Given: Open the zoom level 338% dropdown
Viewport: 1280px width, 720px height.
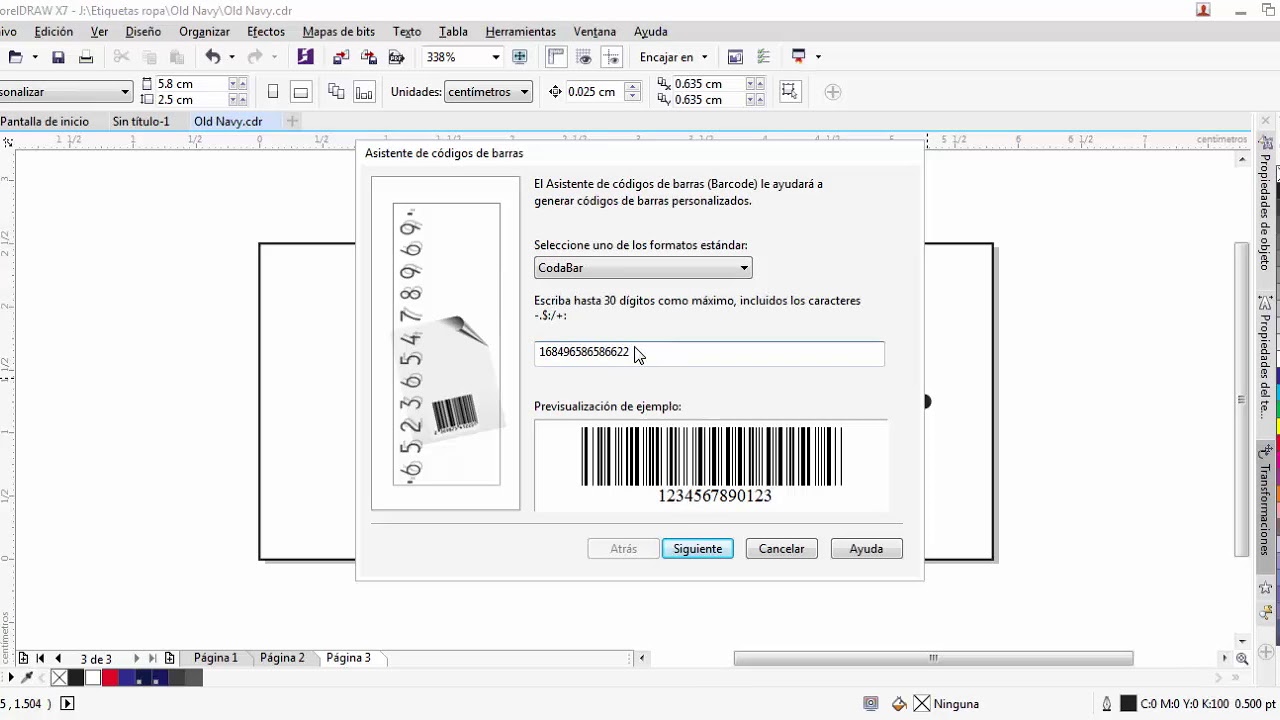Looking at the screenshot, I should point(495,57).
